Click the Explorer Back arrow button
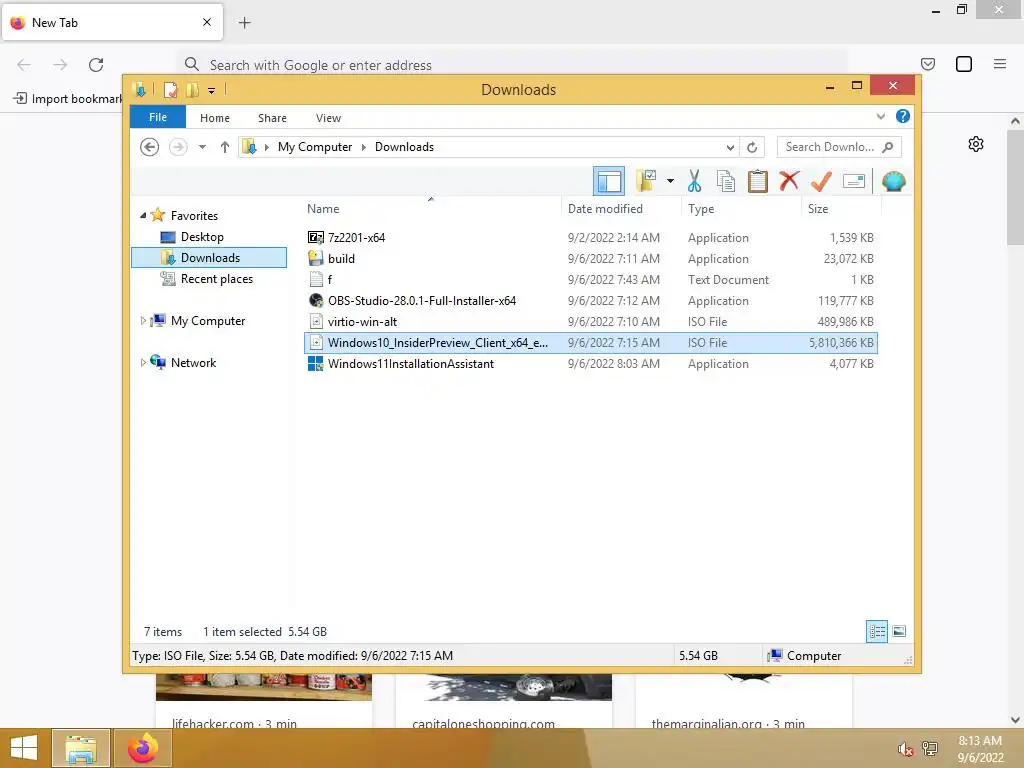This screenshot has height=768, width=1024. pos(150,147)
